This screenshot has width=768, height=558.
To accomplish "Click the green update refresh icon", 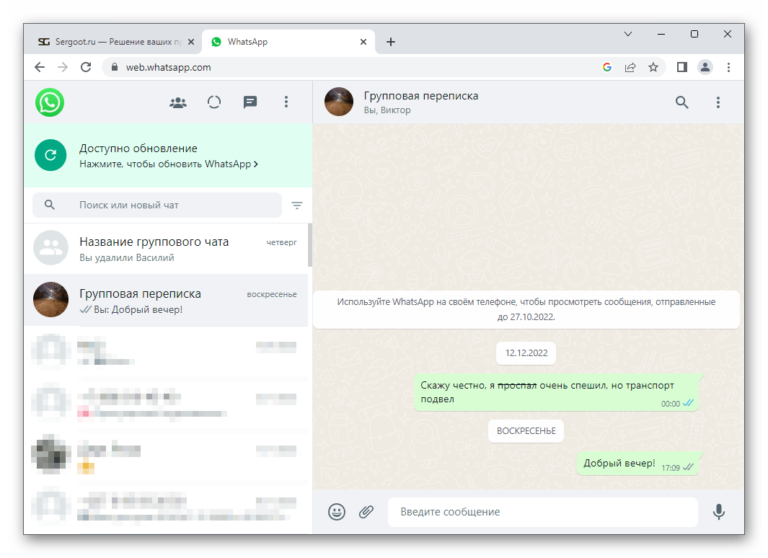I will [x=50, y=155].
